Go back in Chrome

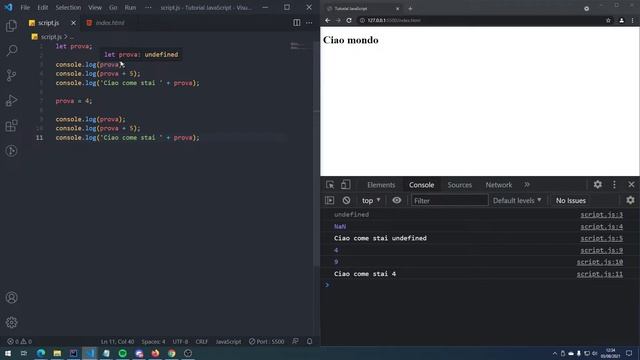pyautogui.click(x=328, y=20)
